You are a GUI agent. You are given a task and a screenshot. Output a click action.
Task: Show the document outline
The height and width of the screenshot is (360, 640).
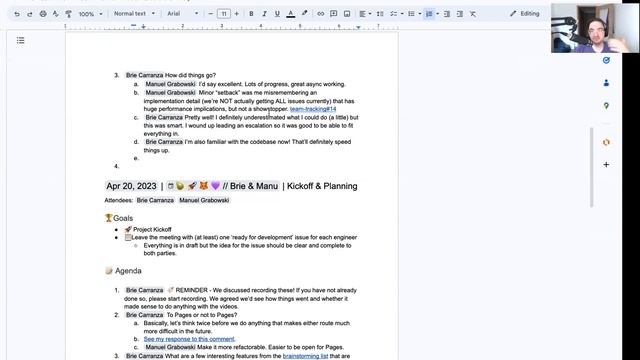pyautogui.click(x=20, y=40)
